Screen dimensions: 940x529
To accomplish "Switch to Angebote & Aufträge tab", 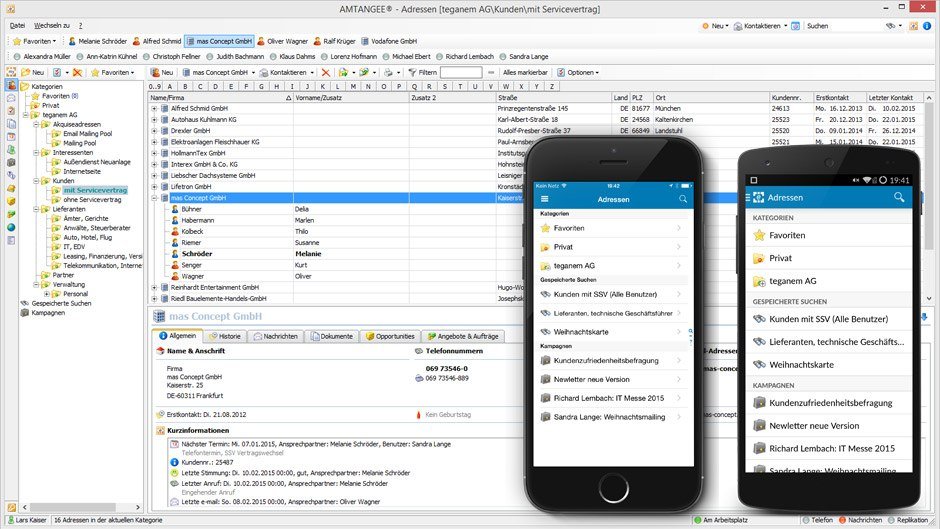I will point(462,336).
